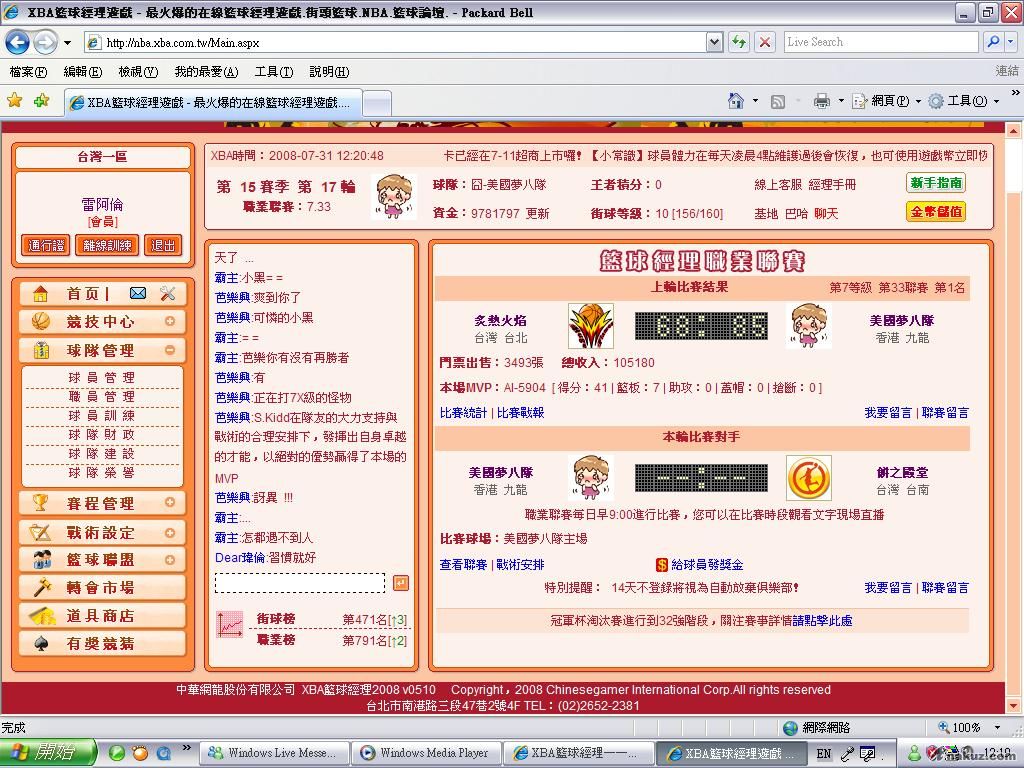Screen dimensions: 1024x768
Task: Expand the 戰術設定 menu section
Action: tap(170, 532)
